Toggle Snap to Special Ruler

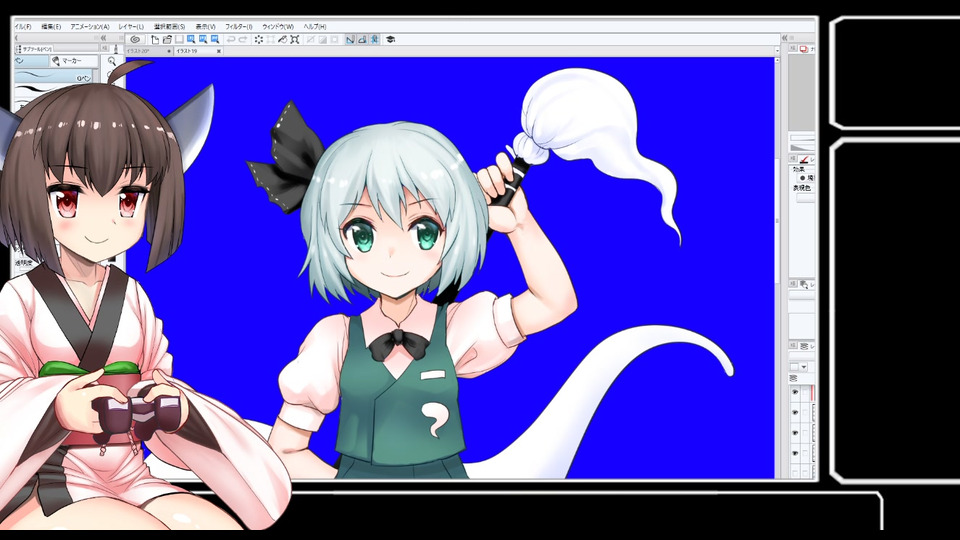pyautogui.click(x=362, y=39)
